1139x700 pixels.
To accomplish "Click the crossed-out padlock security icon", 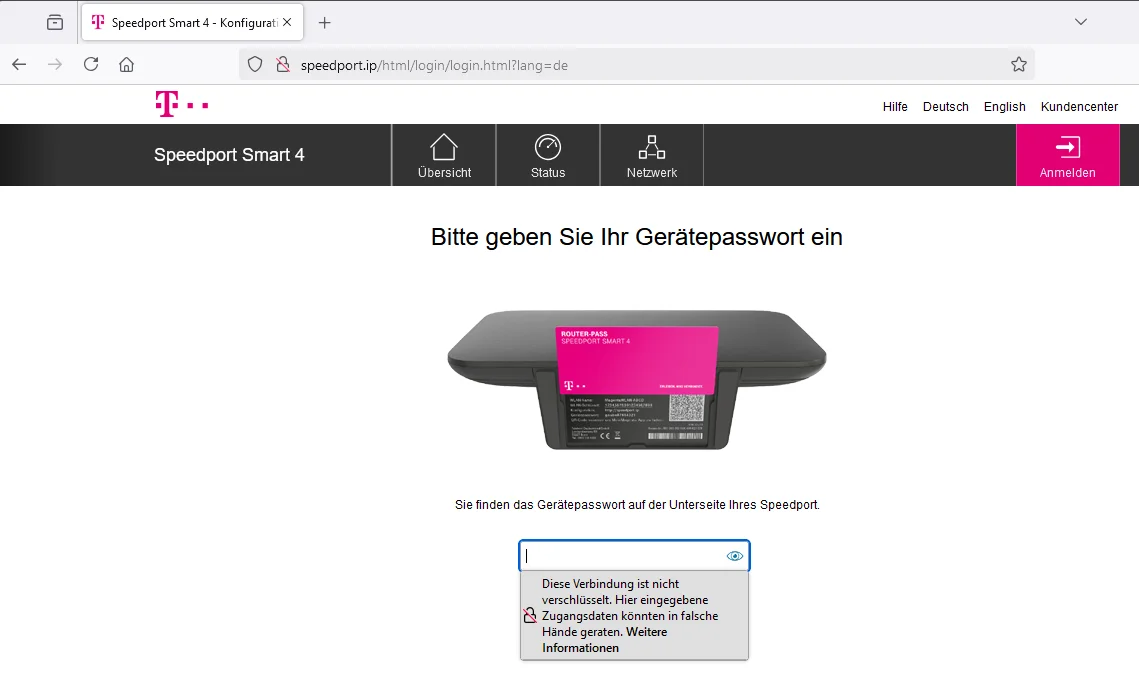I will pos(282,63).
